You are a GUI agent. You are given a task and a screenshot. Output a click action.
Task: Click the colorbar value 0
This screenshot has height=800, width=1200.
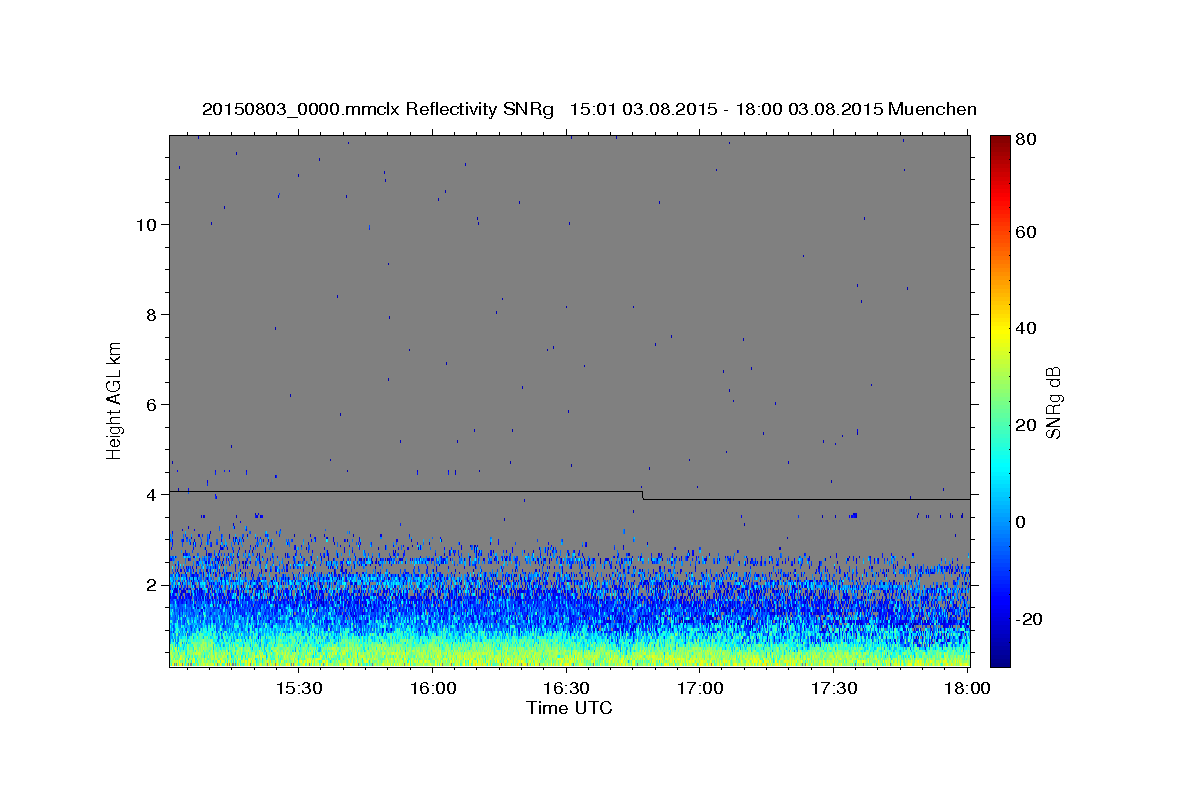pos(1023,522)
